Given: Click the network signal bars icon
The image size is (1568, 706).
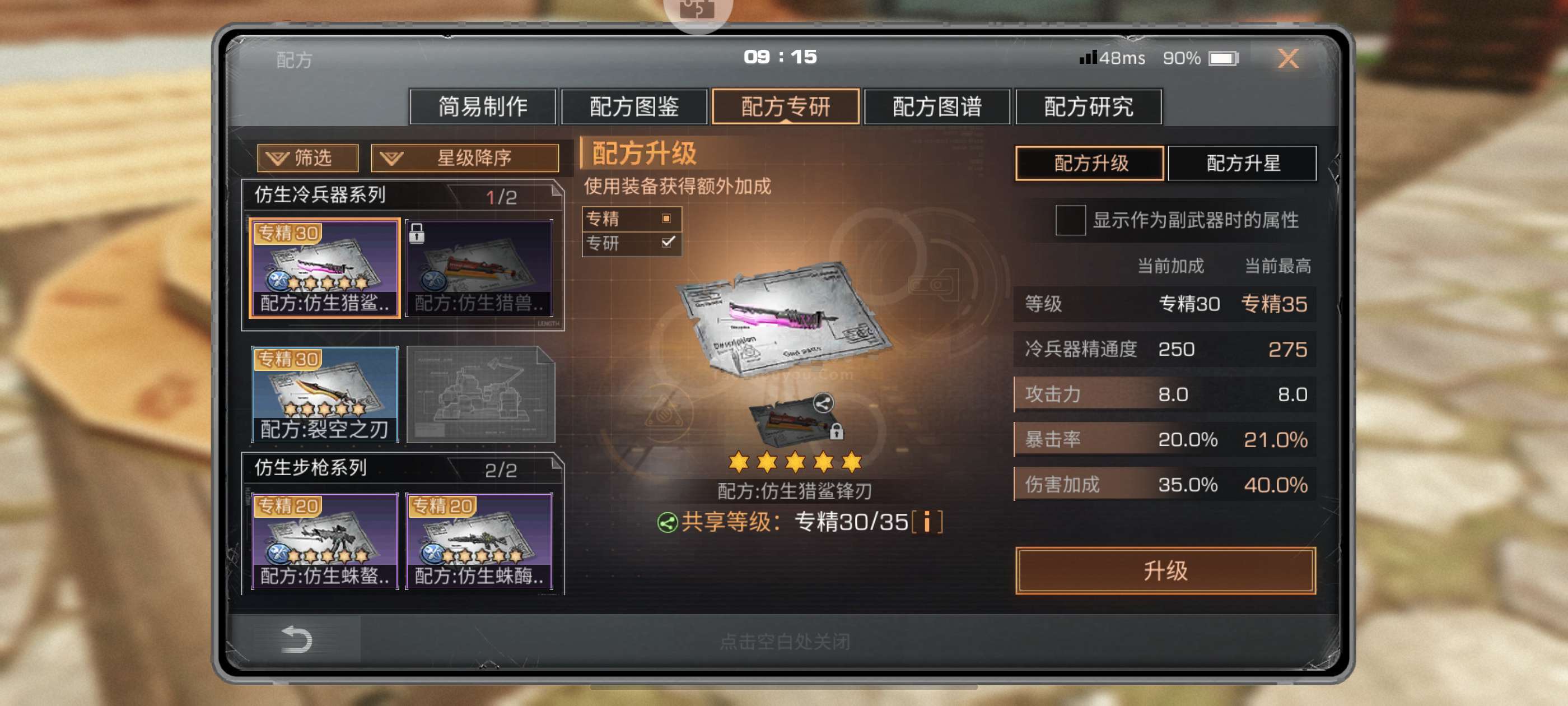Looking at the screenshot, I should click(1088, 57).
